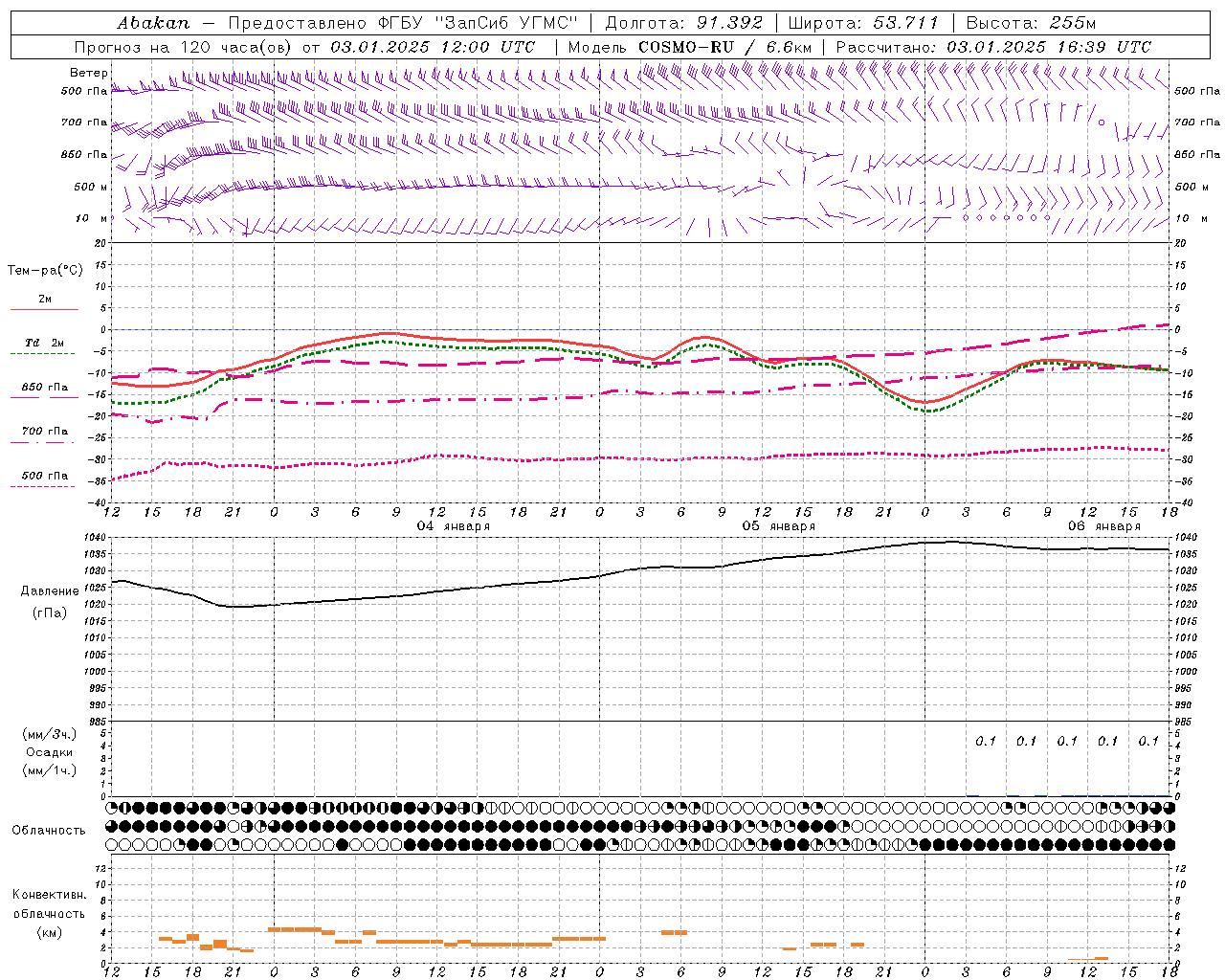Select the 'Прогноз на 120 часа(ов)' forecast text
The height and width of the screenshot is (980, 1225).
point(184,47)
